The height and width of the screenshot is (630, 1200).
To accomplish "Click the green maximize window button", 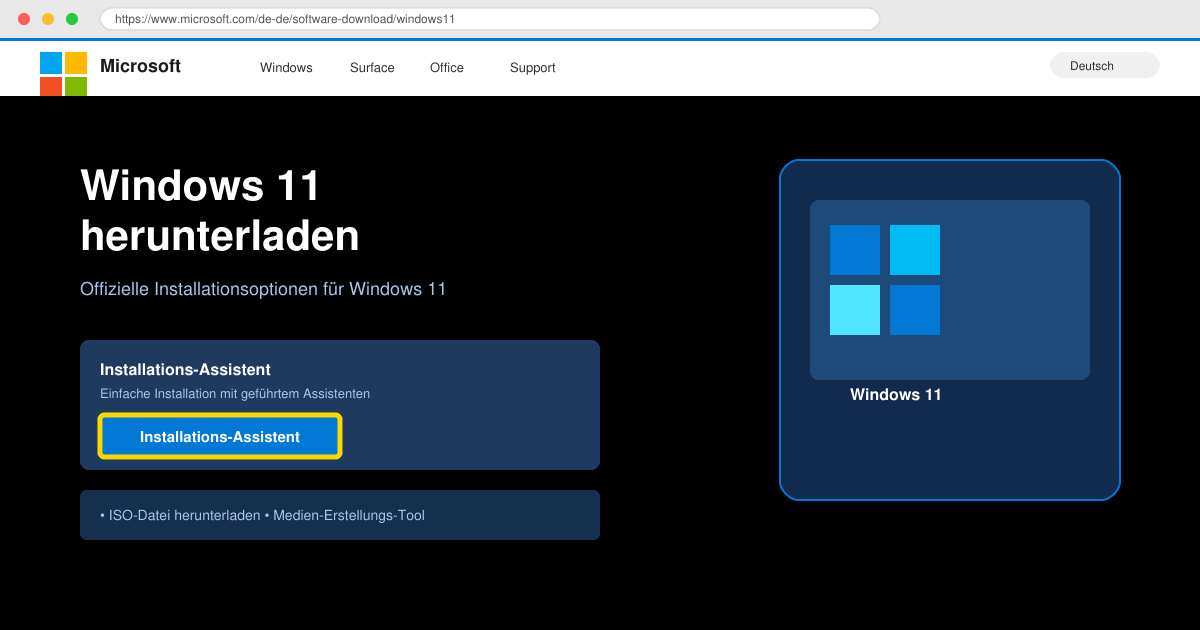I will pos(72,19).
